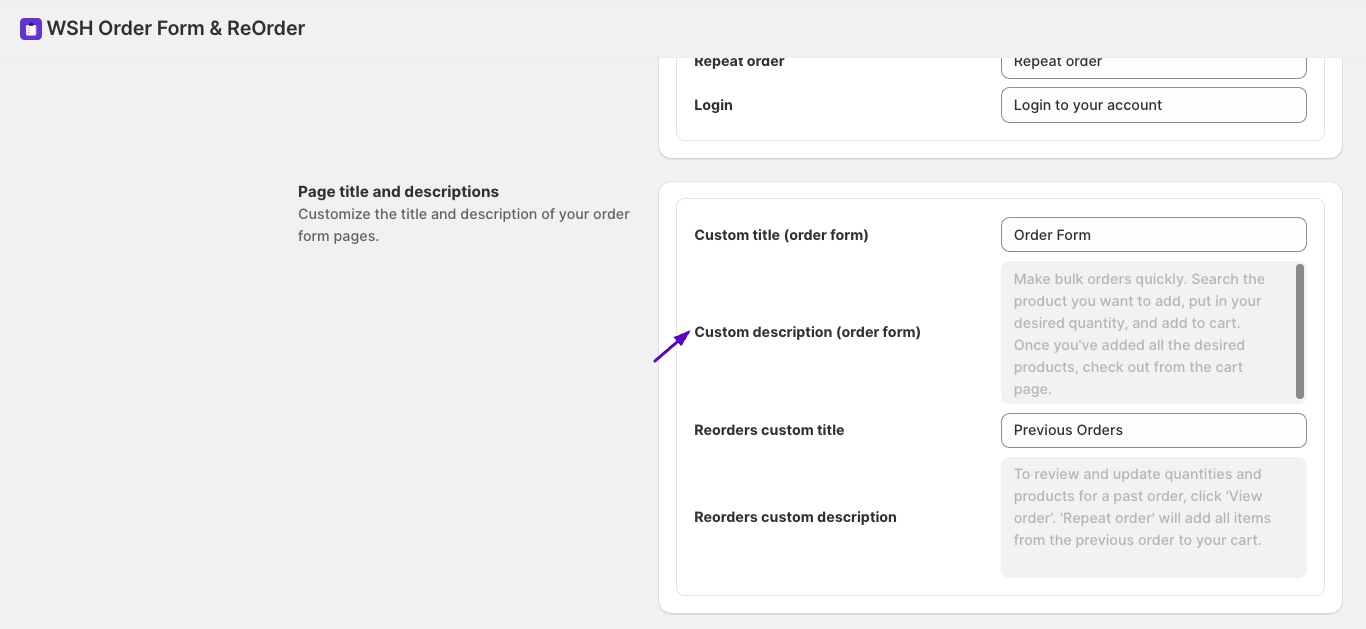Click the 'To review and update quantities' textarea
Viewport: 1366px width, 629px height.
coord(1153,517)
